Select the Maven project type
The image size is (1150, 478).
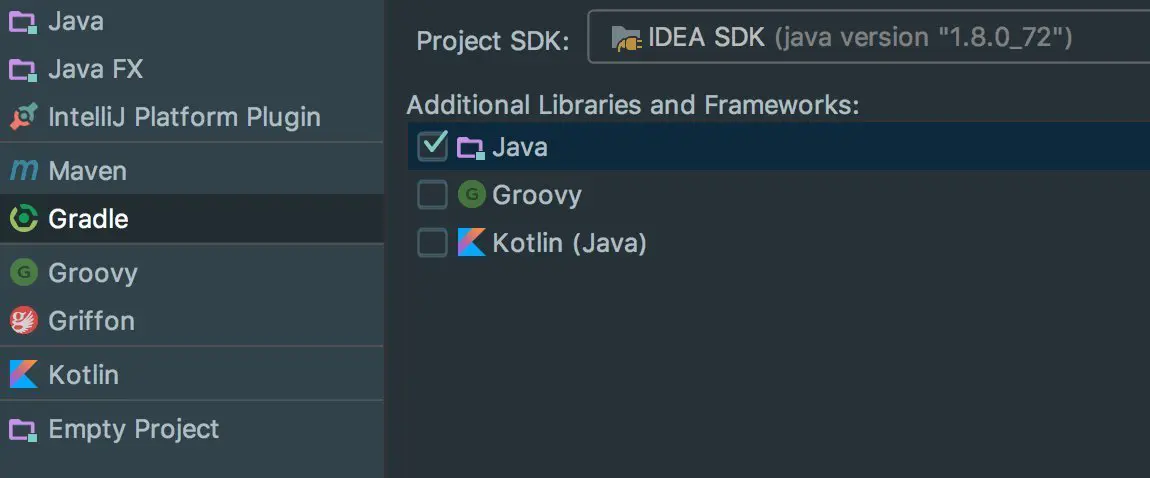pyautogui.click(x=88, y=171)
